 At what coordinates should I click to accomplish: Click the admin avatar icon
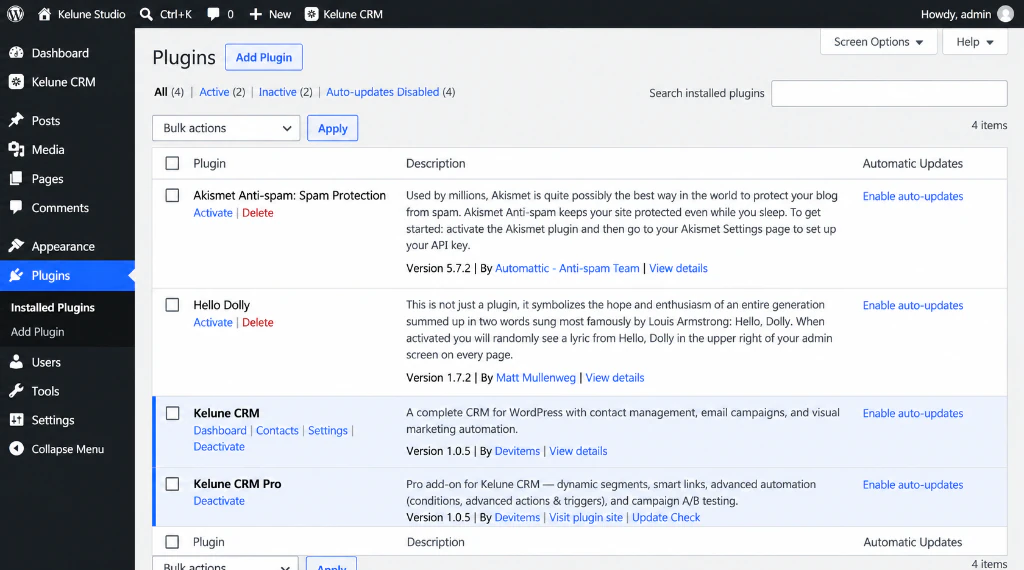1006,14
